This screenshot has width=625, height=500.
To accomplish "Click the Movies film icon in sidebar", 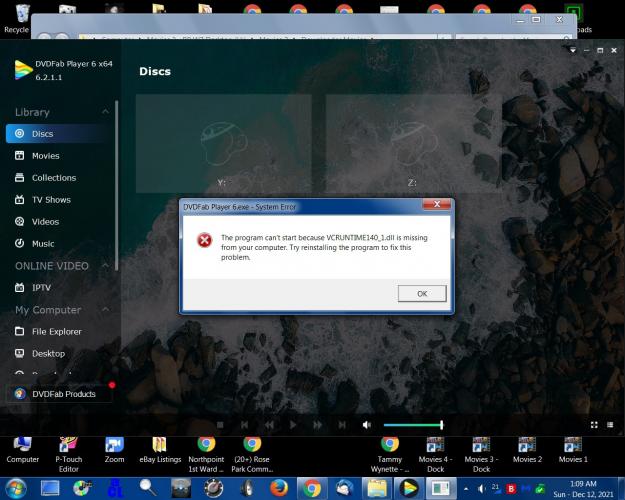I will (19, 155).
